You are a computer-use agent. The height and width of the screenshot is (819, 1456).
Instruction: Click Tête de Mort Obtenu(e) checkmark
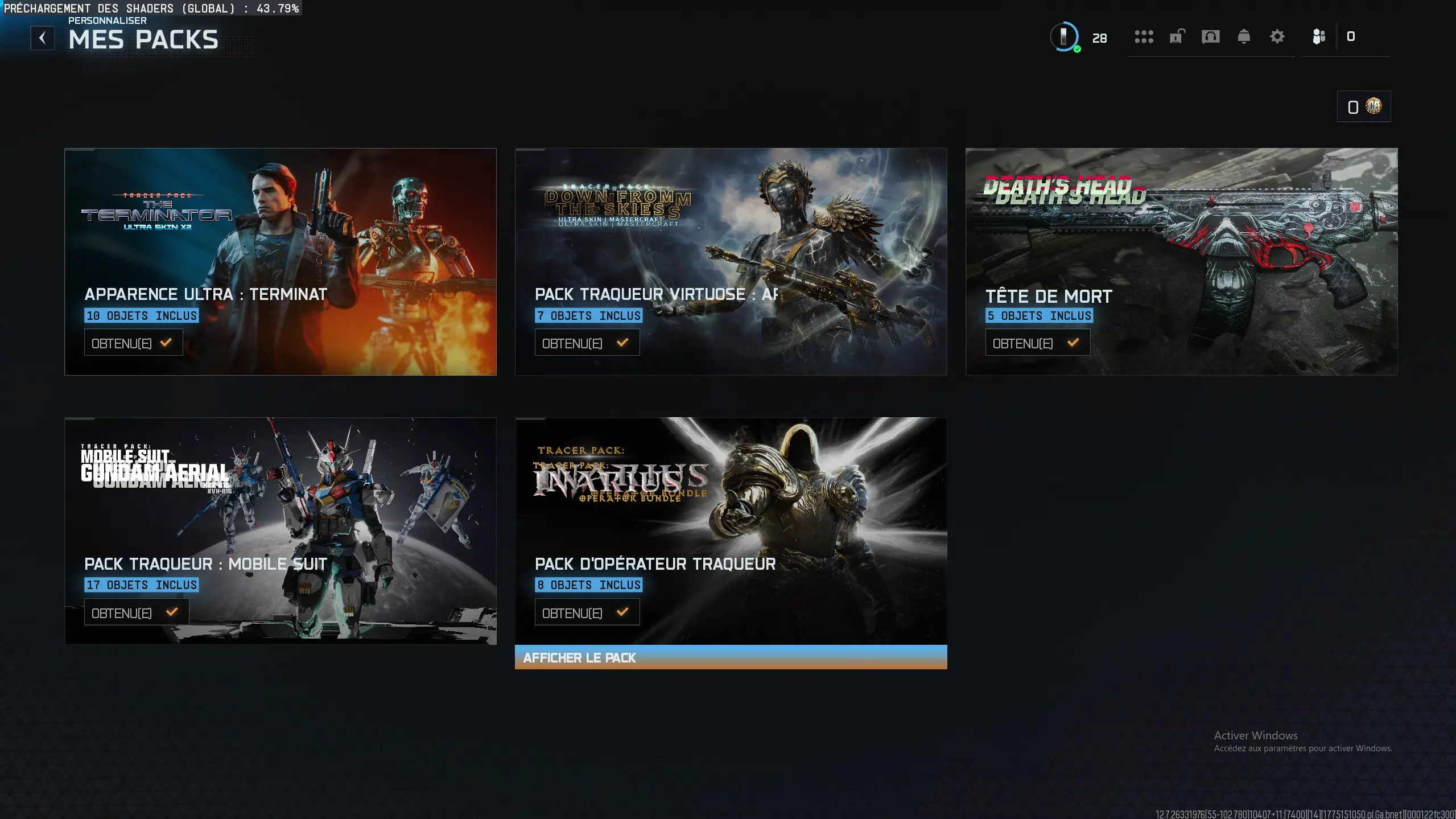[x=1073, y=343]
